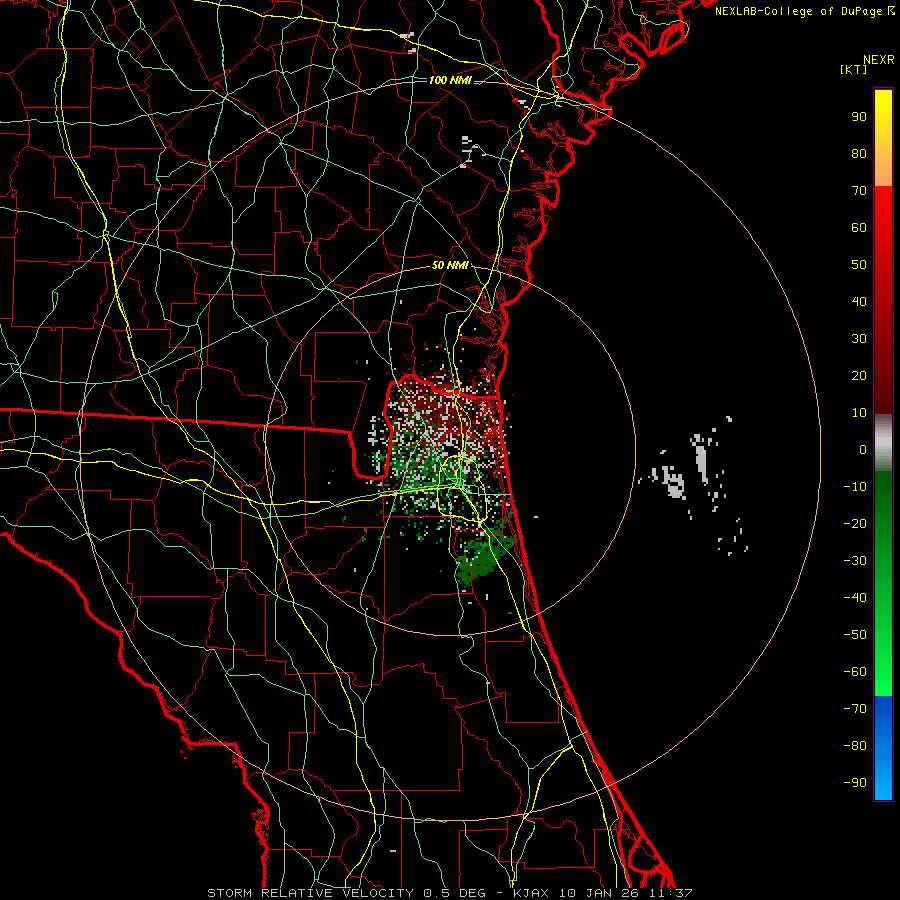This screenshot has width=900, height=900.
Task: Click the 90 value on the velocity scale
Action: (859, 117)
